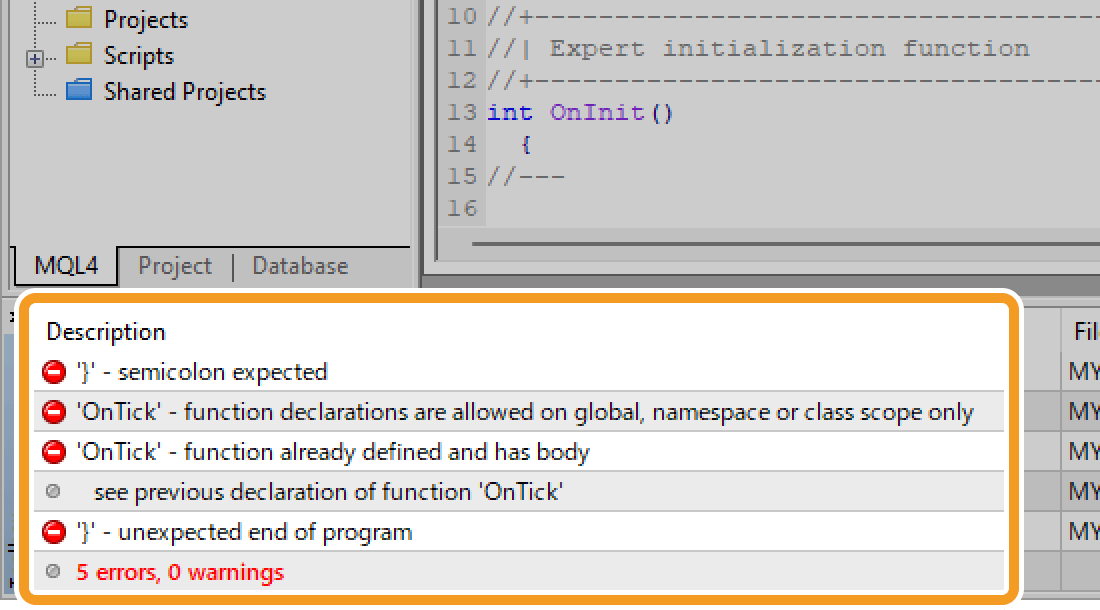Switch to the Project tab
Viewport: 1100px width, 610px height.
(x=176, y=266)
